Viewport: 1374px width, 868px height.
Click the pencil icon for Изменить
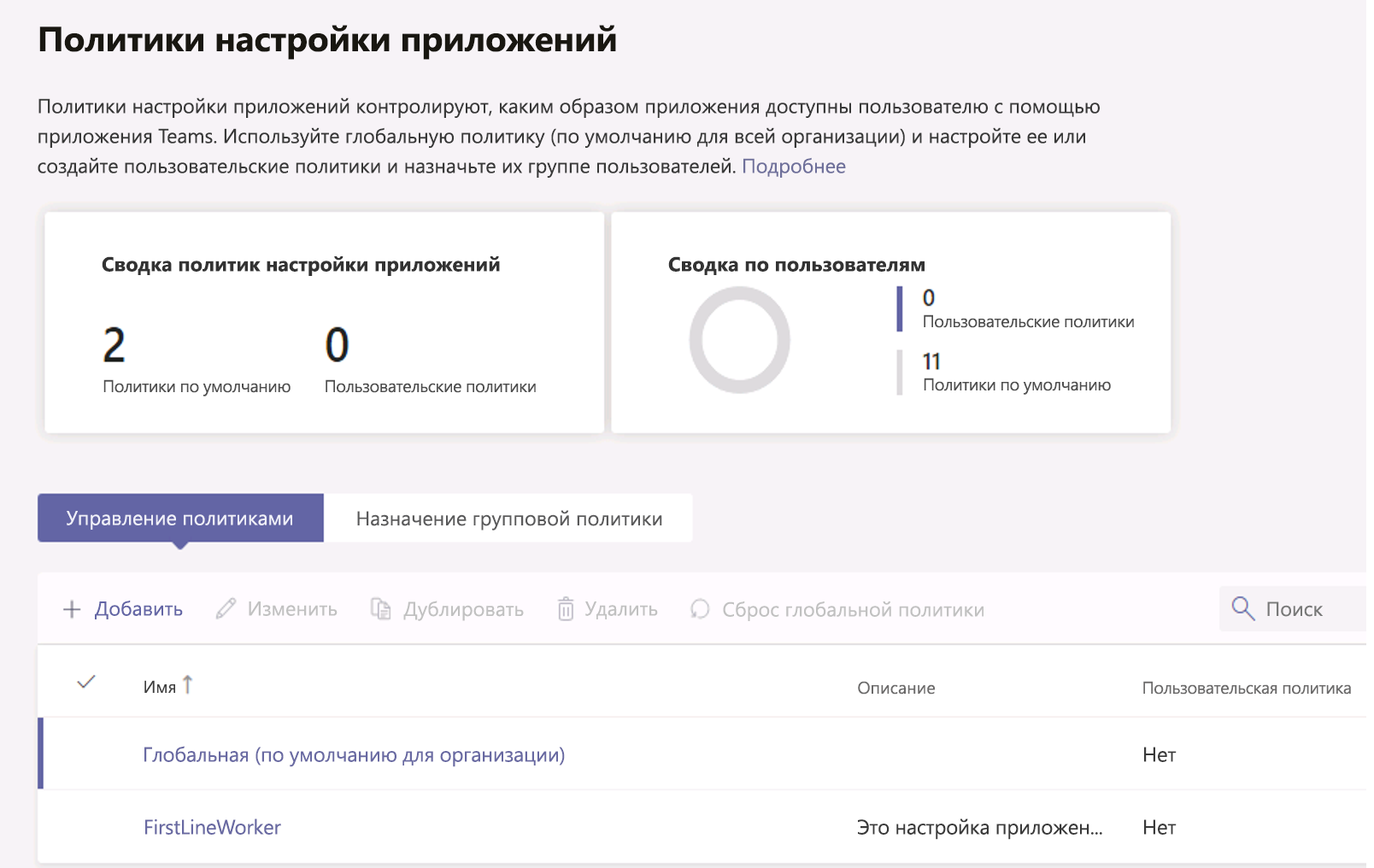coord(226,608)
